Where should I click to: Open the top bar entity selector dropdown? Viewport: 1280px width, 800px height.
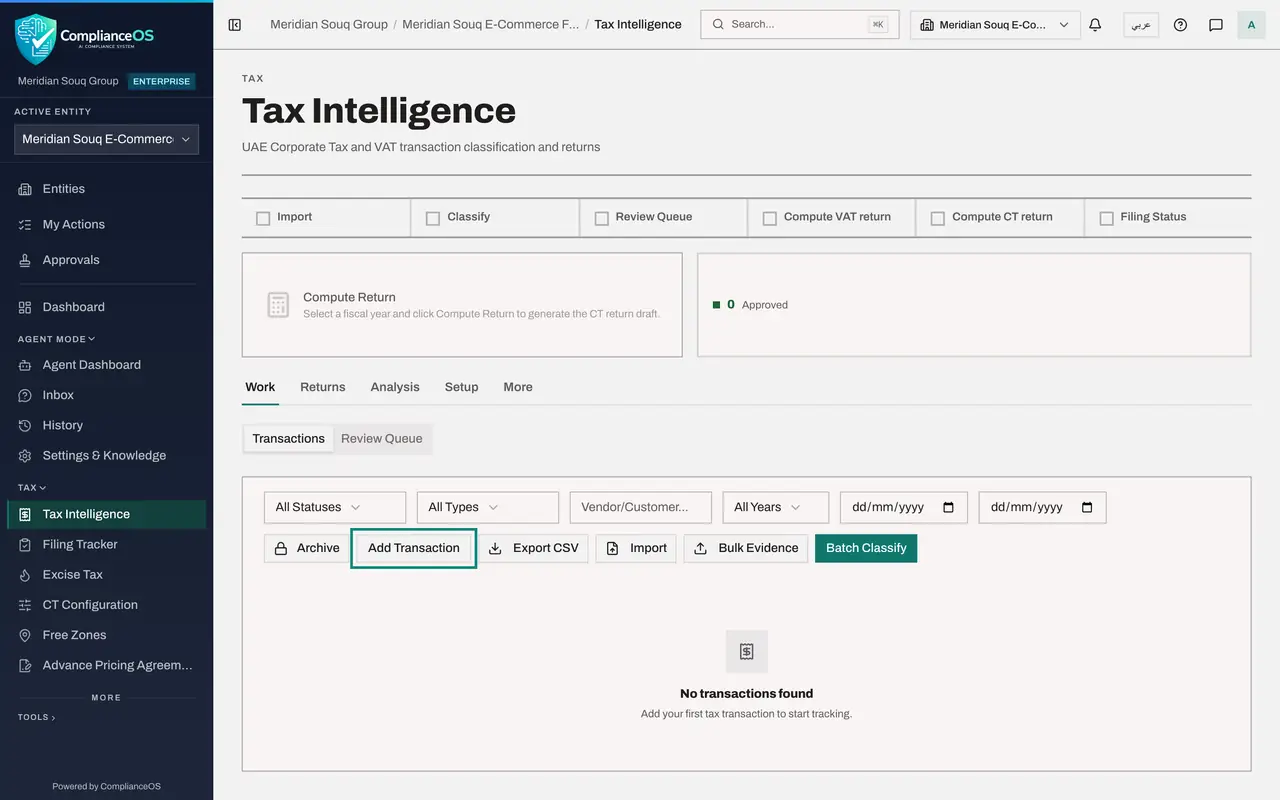pyautogui.click(x=995, y=25)
